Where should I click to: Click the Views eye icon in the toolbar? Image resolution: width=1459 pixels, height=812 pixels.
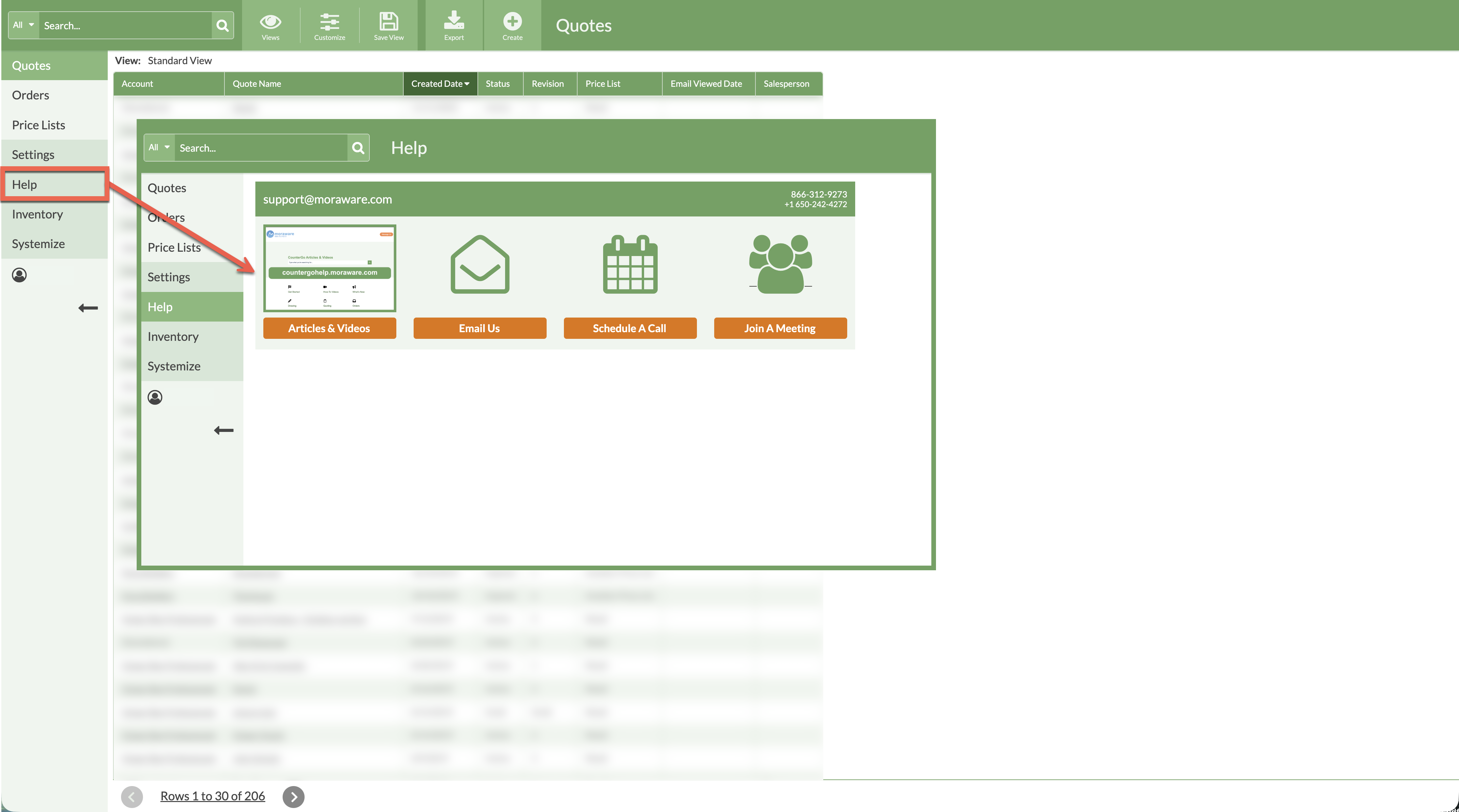click(270, 22)
